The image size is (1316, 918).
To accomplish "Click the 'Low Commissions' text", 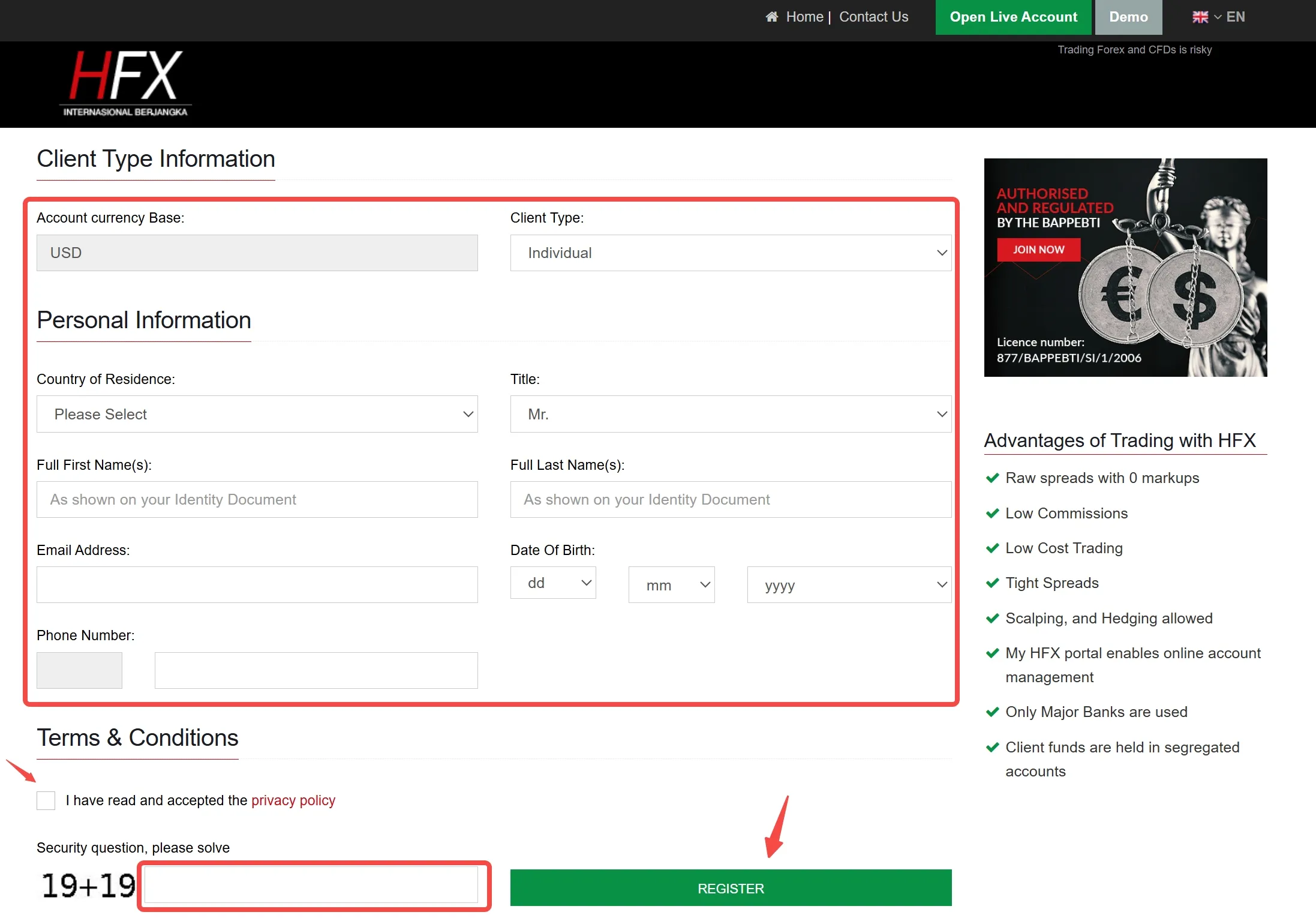I will [x=1066, y=513].
